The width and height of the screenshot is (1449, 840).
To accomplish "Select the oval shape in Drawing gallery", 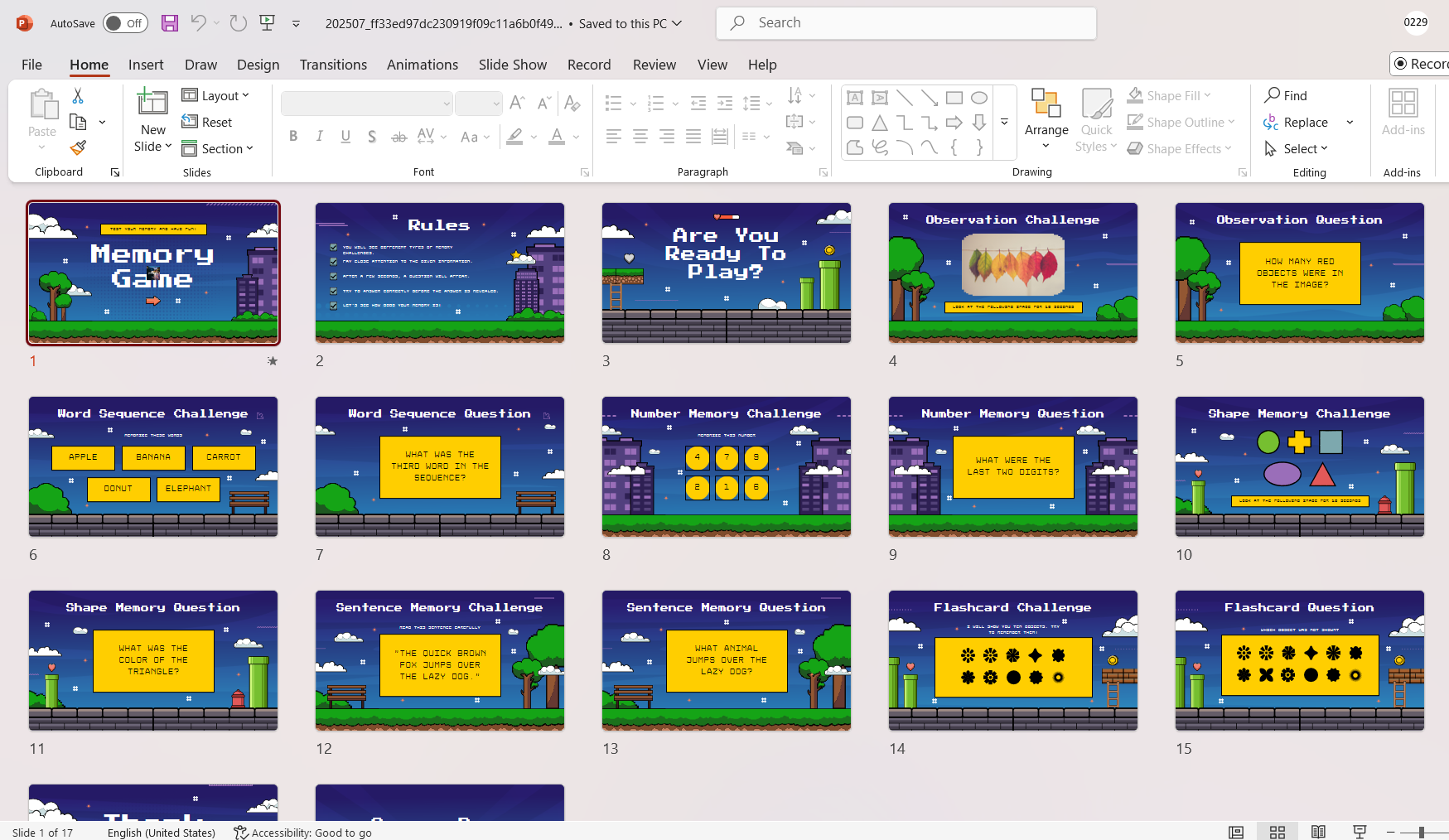I will pos(979,98).
